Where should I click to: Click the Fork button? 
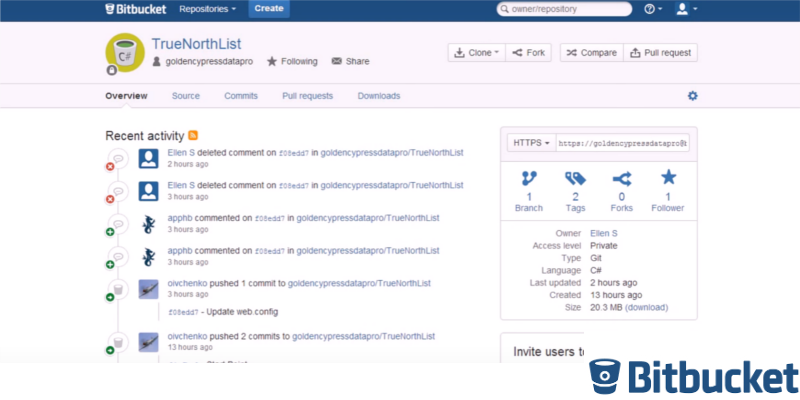[528, 53]
